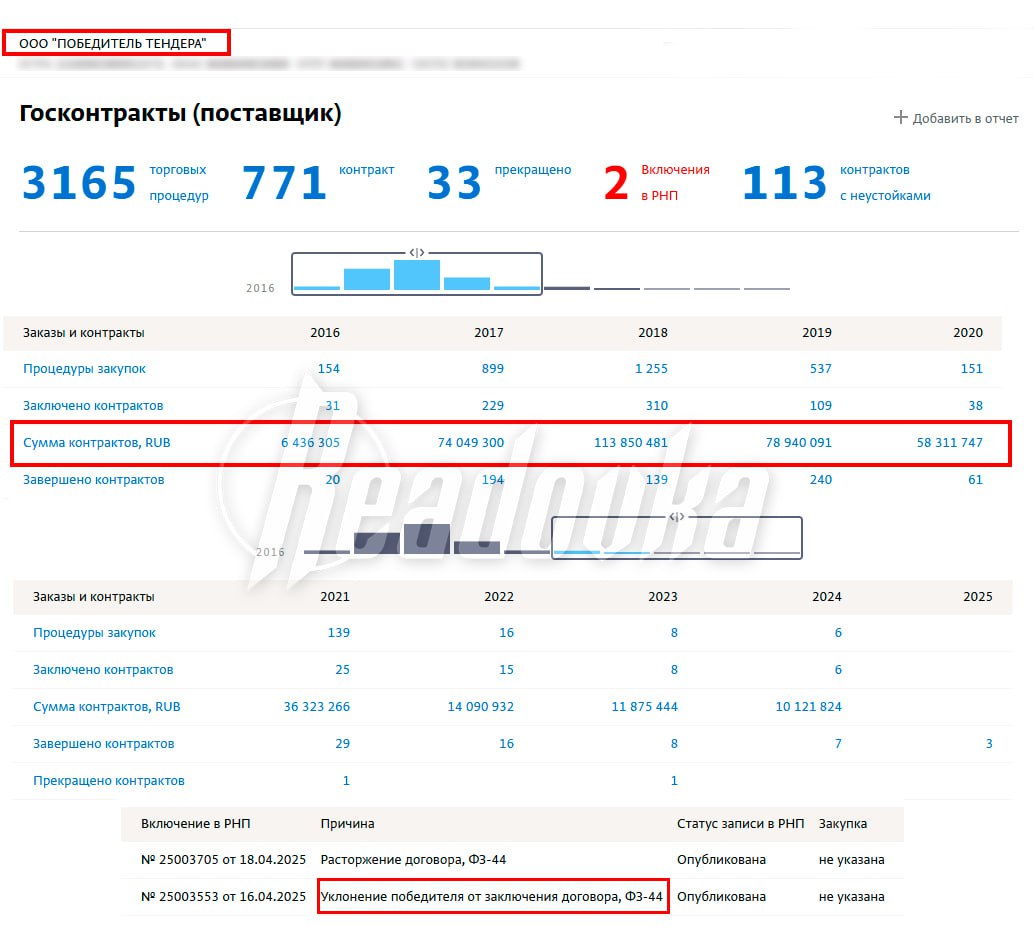Open the 33 прекращено statistic
This screenshot has height=945, width=1034.
455,183
